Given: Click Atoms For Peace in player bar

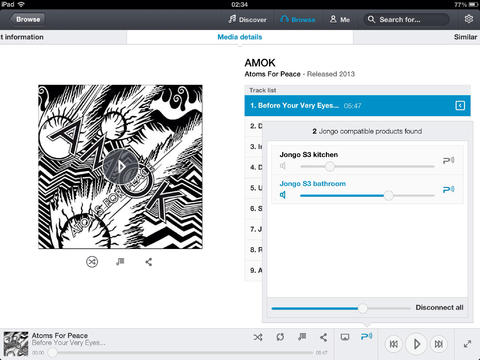Looking at the screenshot, I should [x=60, y=336].
